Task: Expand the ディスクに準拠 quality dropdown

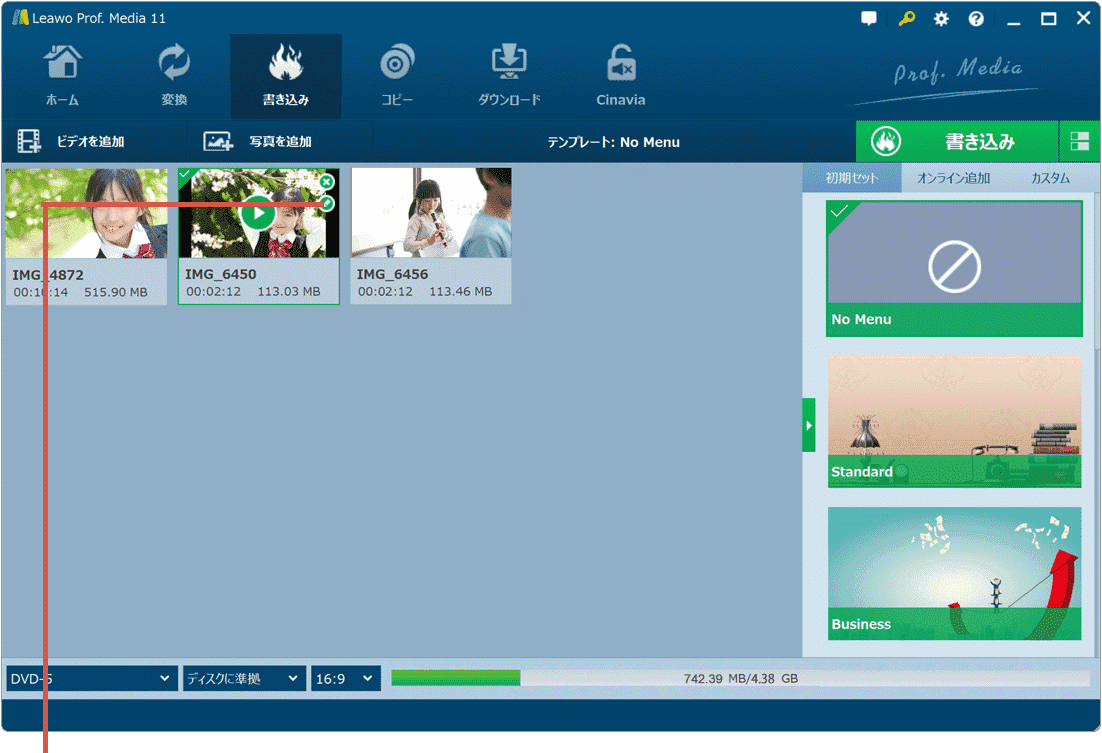Action: pos(243,679)
